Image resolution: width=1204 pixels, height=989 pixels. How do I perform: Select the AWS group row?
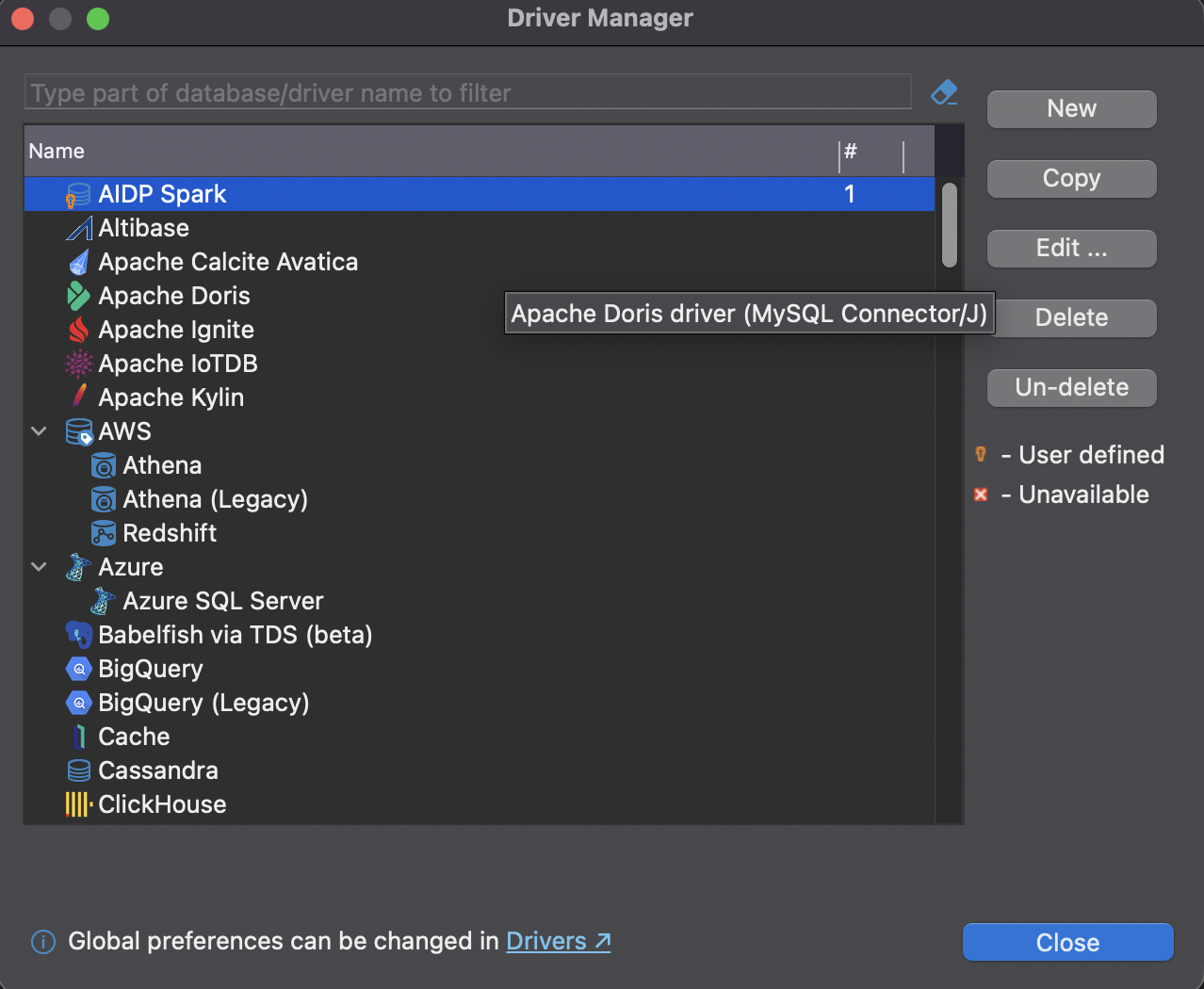tap(480, 431)
